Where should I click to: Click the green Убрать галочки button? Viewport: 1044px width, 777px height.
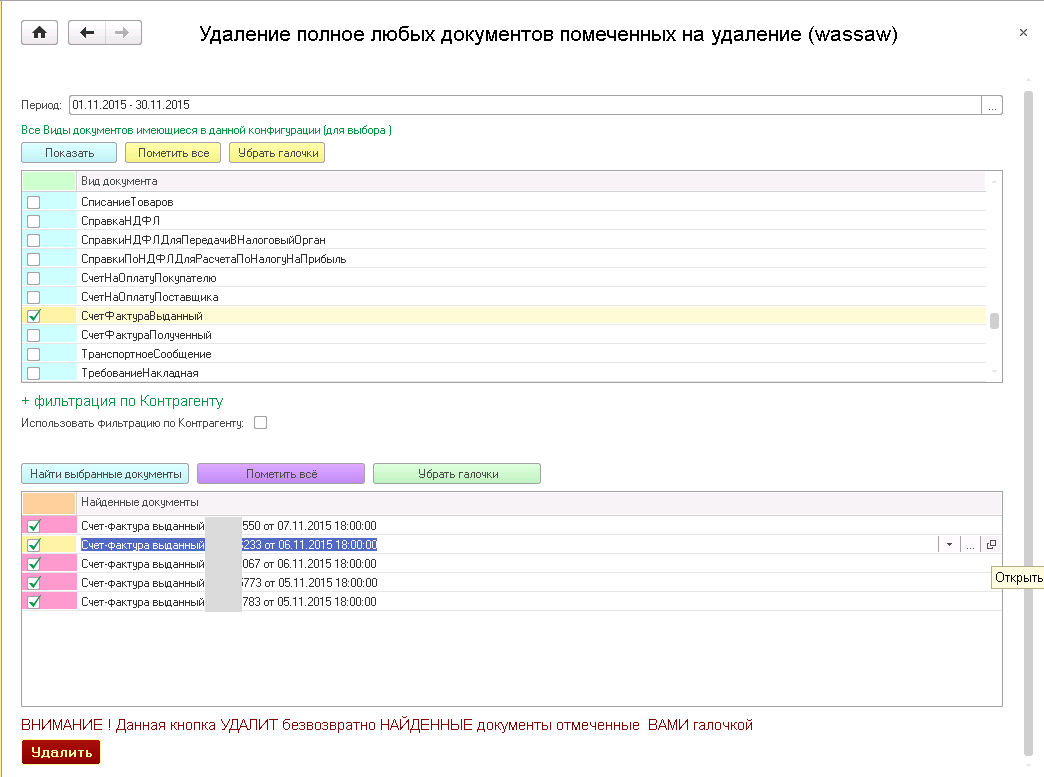click(457, 474)
